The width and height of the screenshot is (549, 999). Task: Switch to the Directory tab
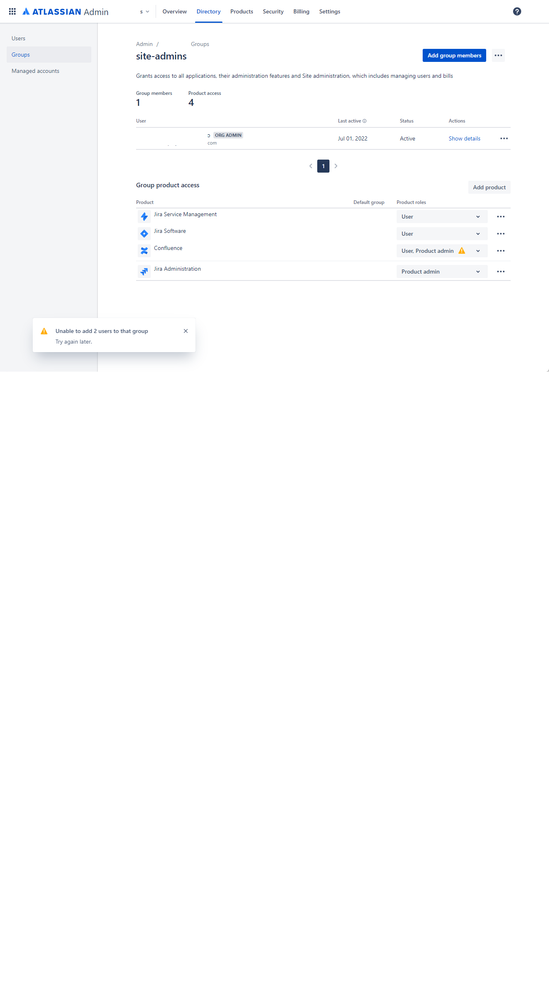pyautogui.click(x=208, y=11)
